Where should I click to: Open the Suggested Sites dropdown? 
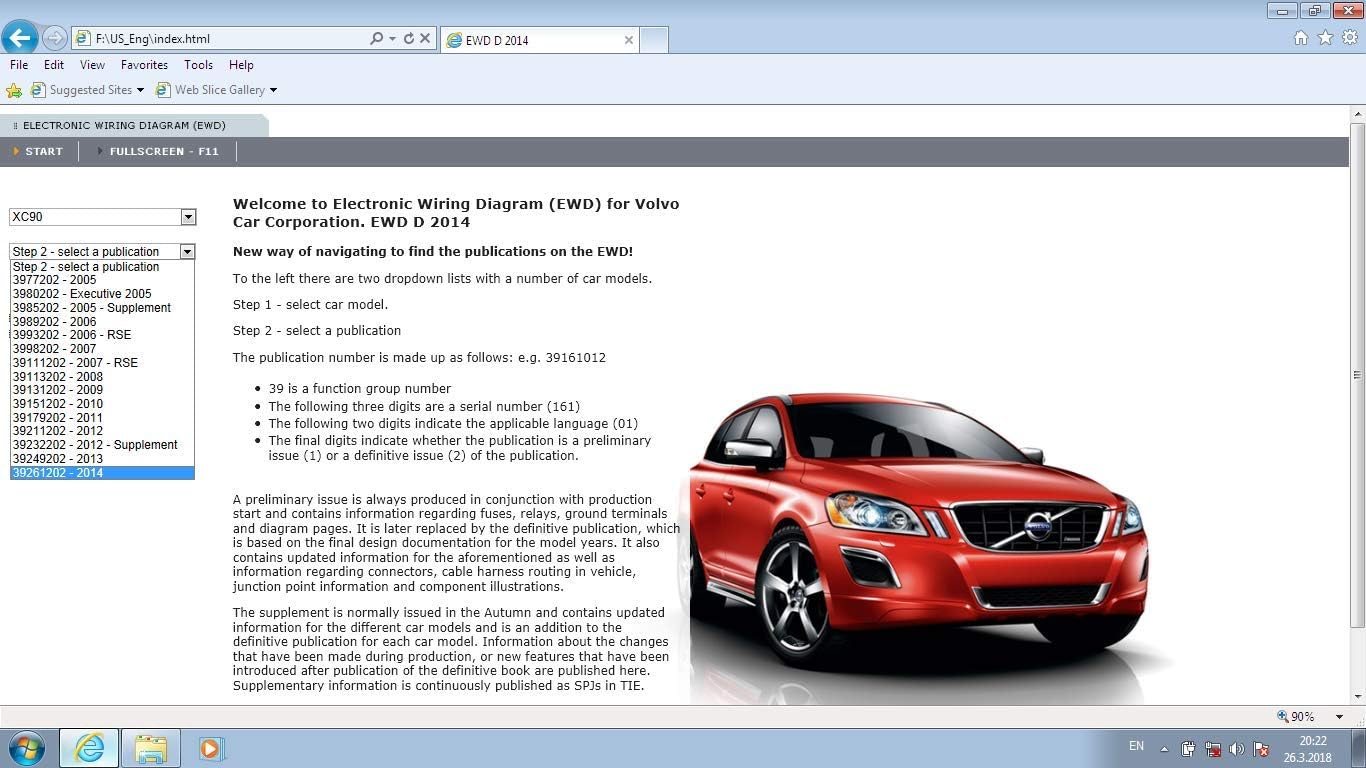(x=139, y=89)
